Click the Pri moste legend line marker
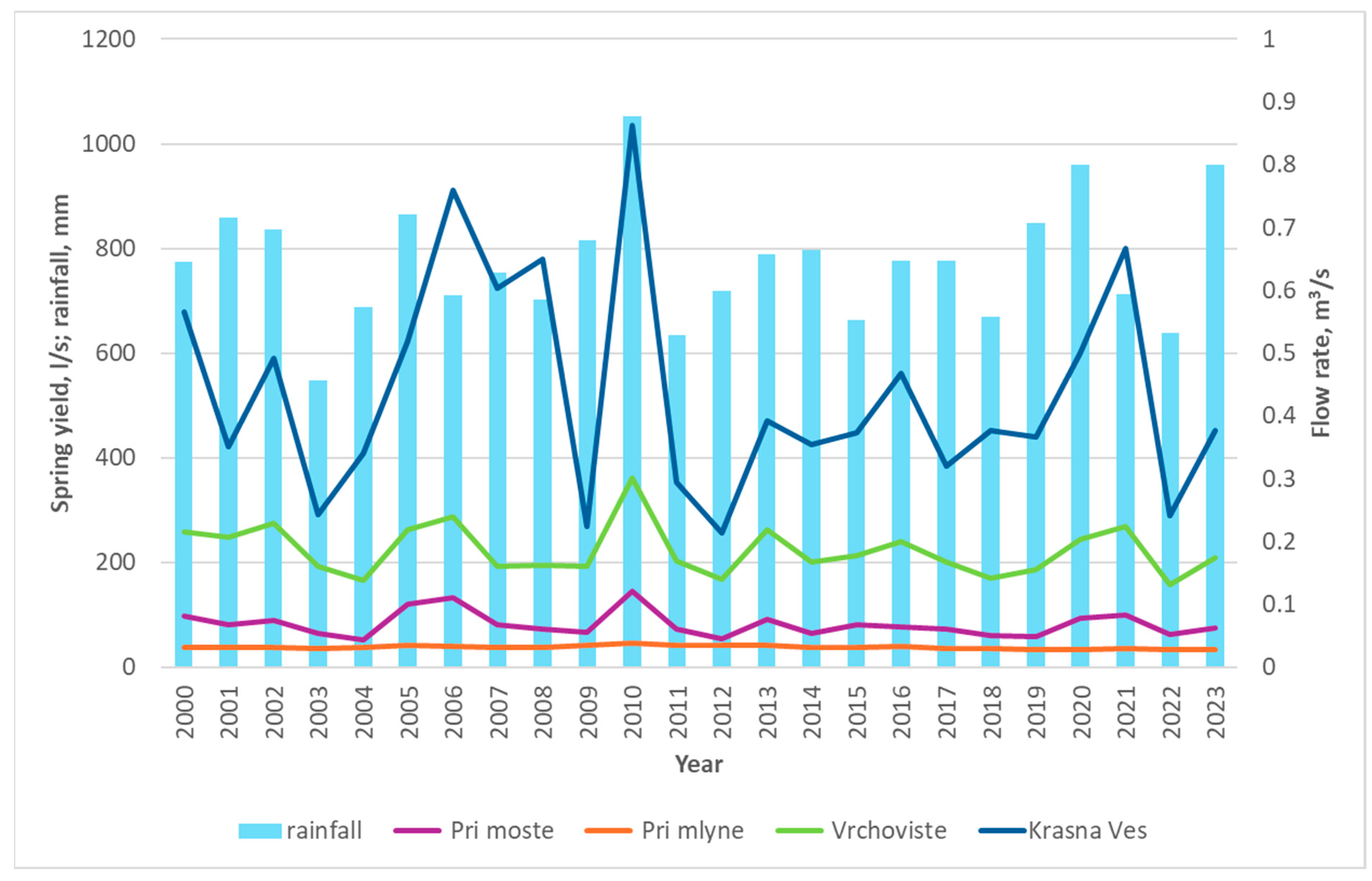Screen dimensions: 1372x881 tap(417, 831)
